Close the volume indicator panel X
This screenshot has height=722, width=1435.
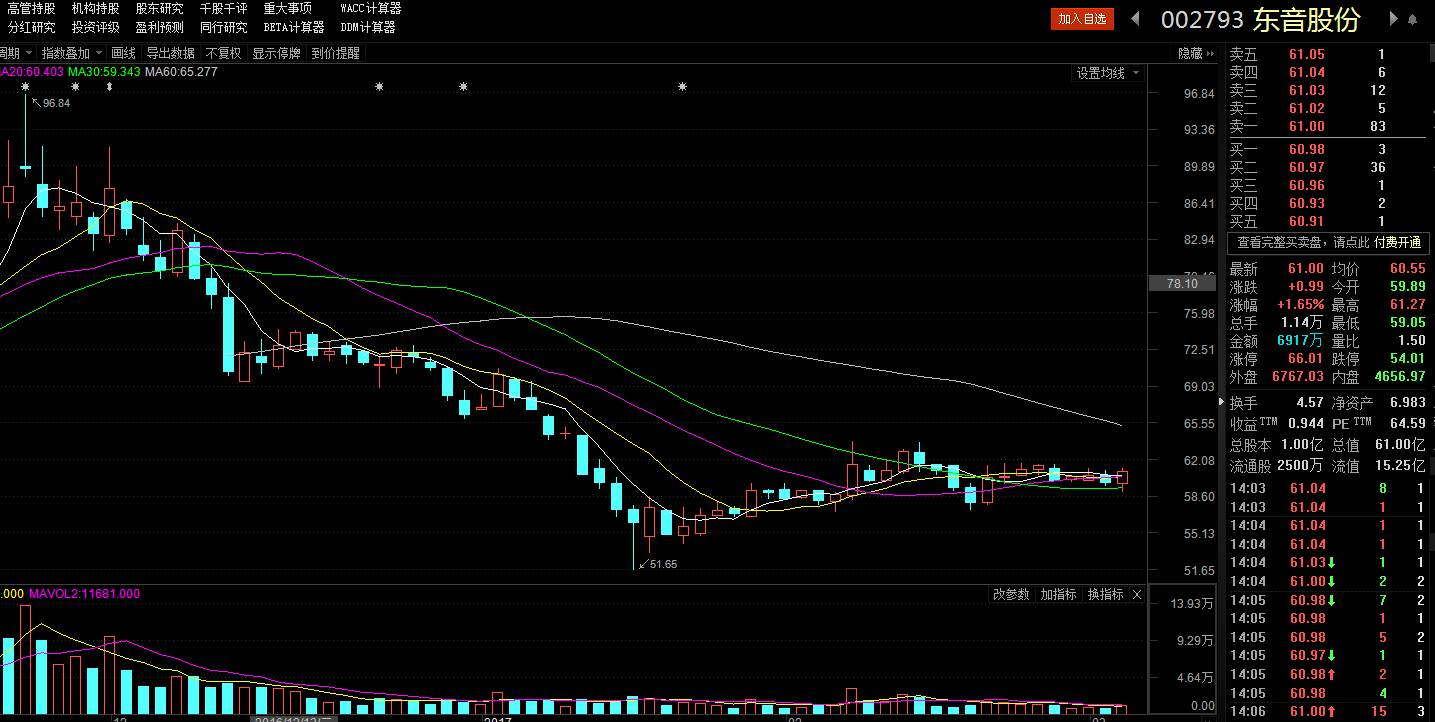(x=1135, y=594)
